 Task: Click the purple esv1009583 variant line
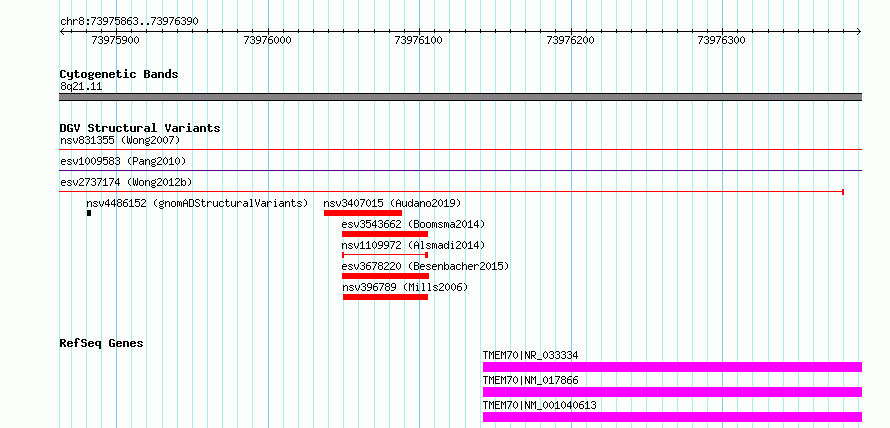click(x=460, y=170)
